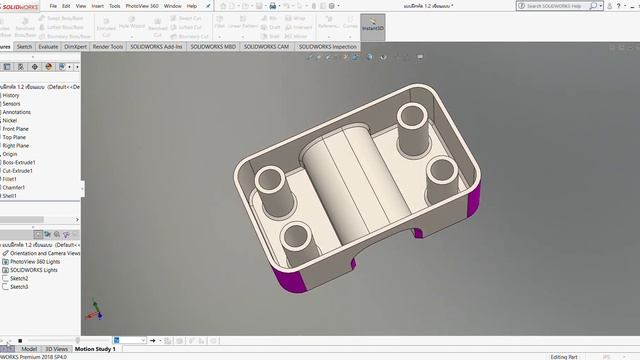Image resolution: width=640 pixels, height=360 pixels.
Task: Open the Tools menu
Action: tap(115, 6)
